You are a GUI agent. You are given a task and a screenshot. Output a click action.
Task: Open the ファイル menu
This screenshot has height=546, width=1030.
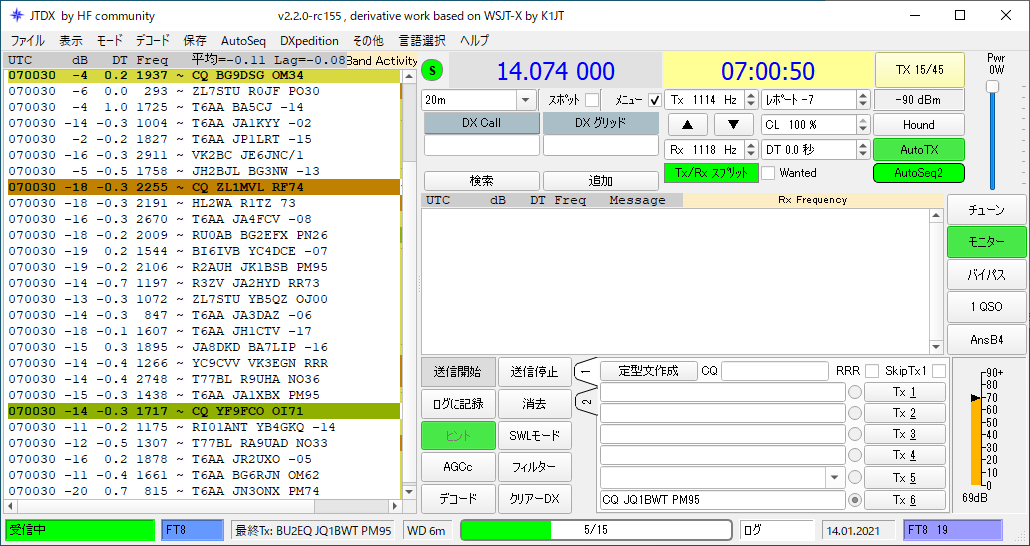[x=27, y=41]
